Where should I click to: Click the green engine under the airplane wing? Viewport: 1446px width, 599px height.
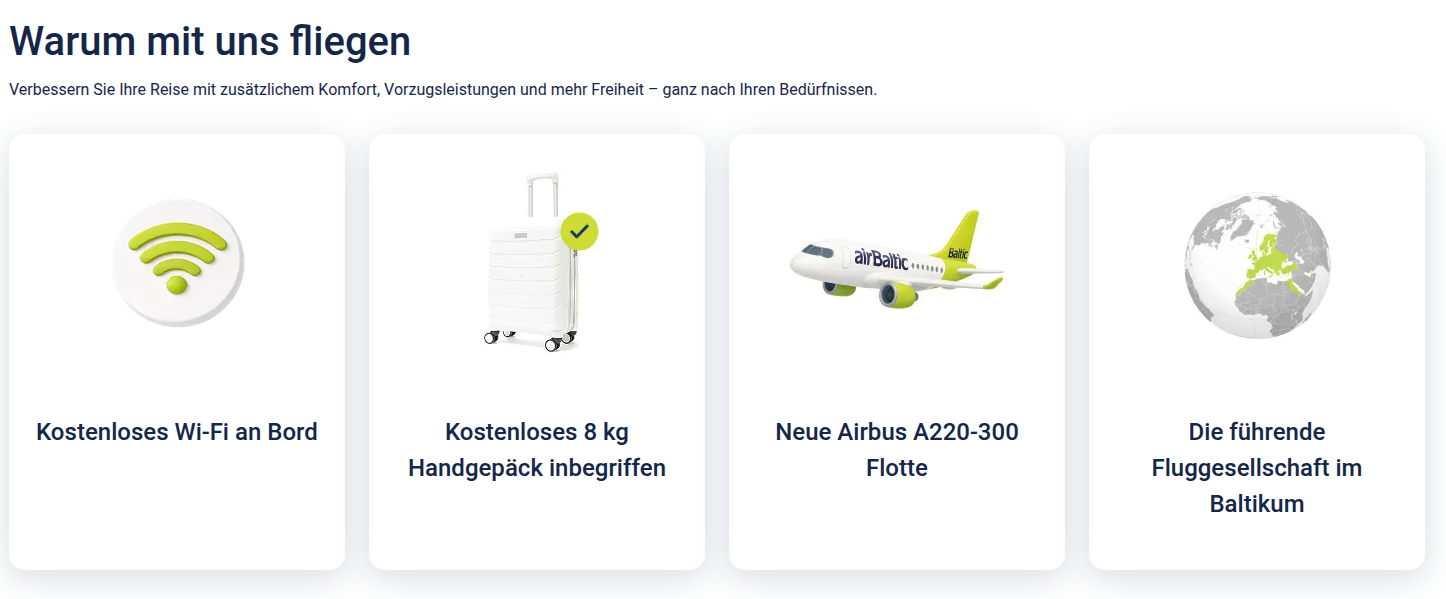point(898,295)
